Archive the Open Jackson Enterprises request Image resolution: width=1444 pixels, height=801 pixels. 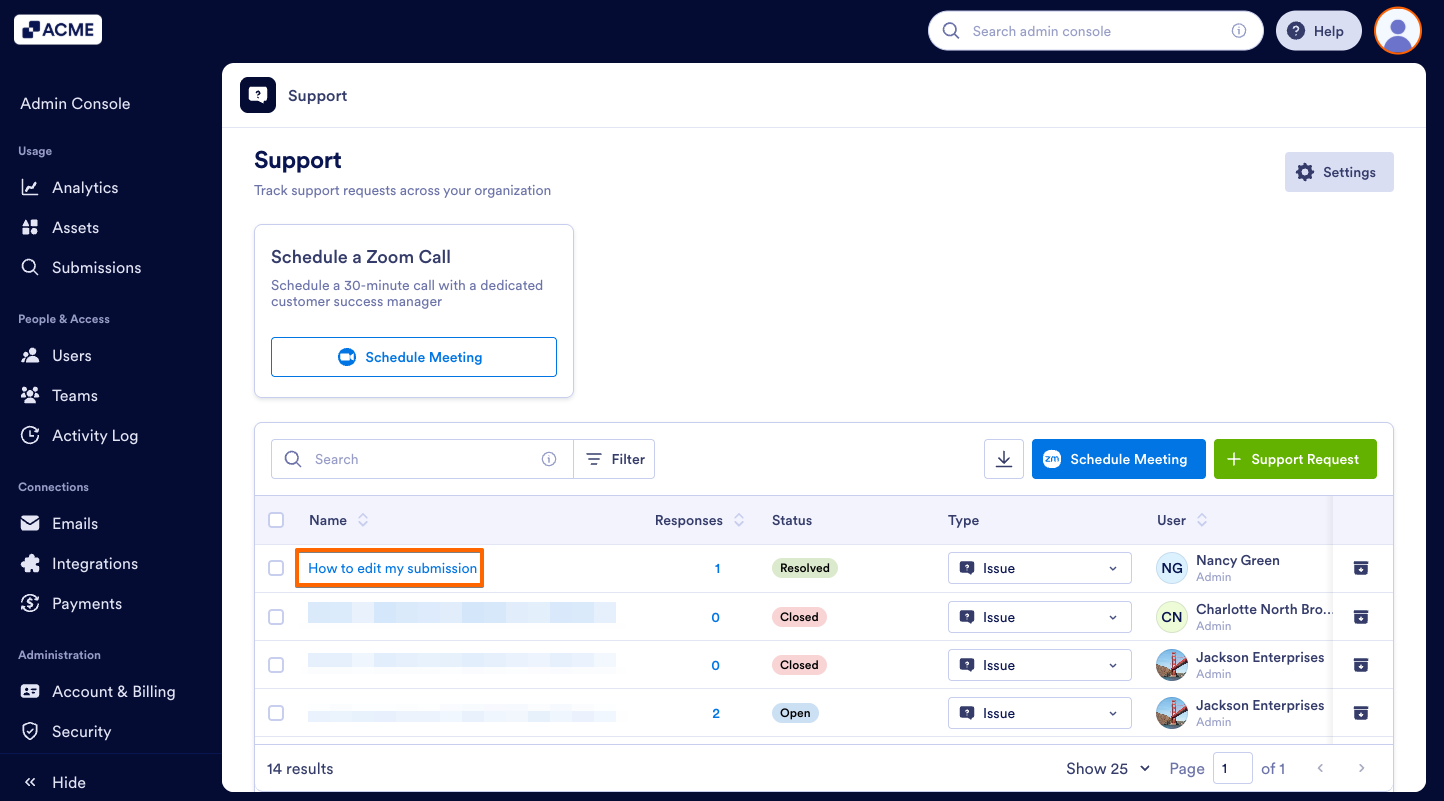point(1360,713)
